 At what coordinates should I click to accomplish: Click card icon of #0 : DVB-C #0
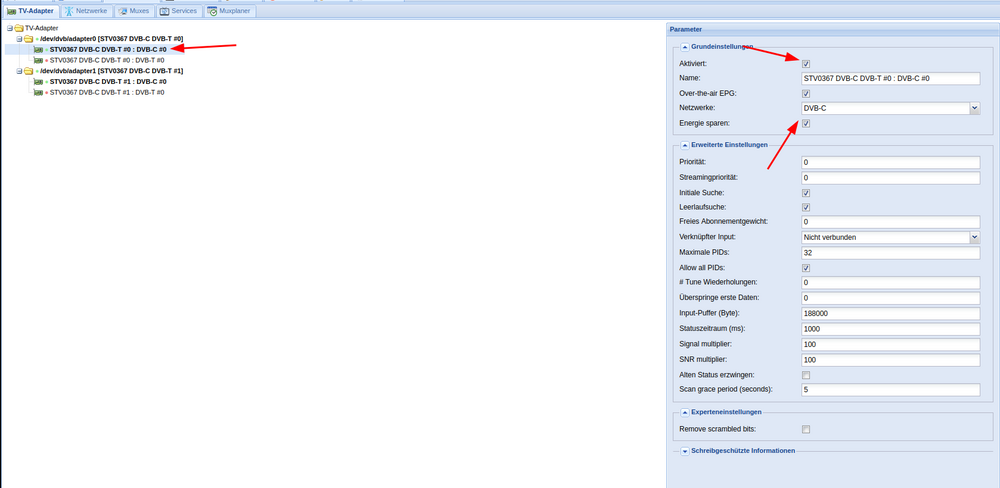(x=38, y=50)
